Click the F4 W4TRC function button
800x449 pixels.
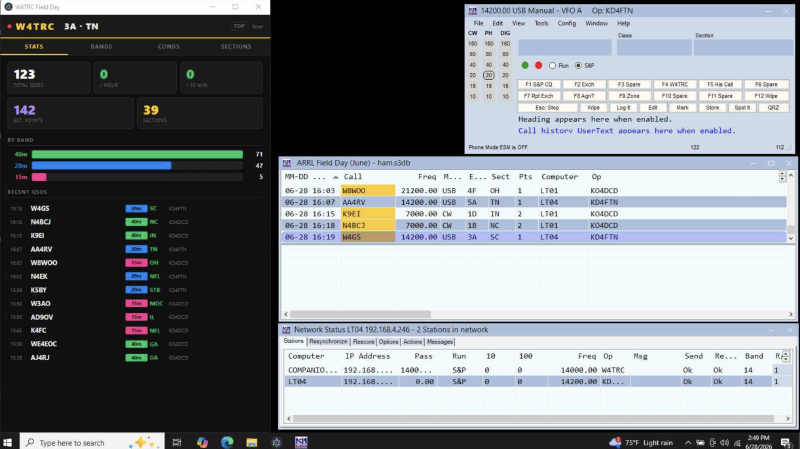pos(674,85)
